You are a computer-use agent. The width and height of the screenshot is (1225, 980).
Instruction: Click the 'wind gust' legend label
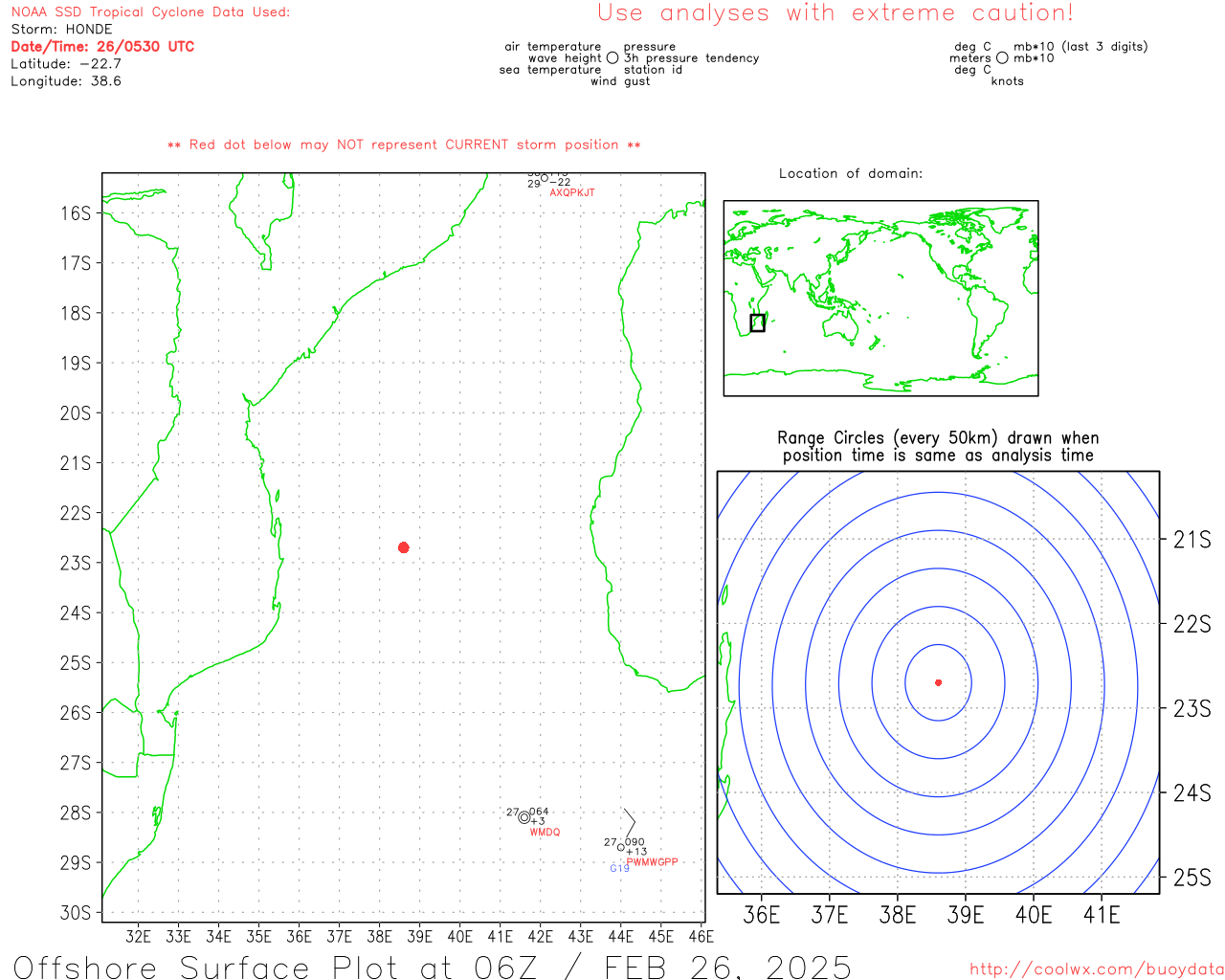620,81
